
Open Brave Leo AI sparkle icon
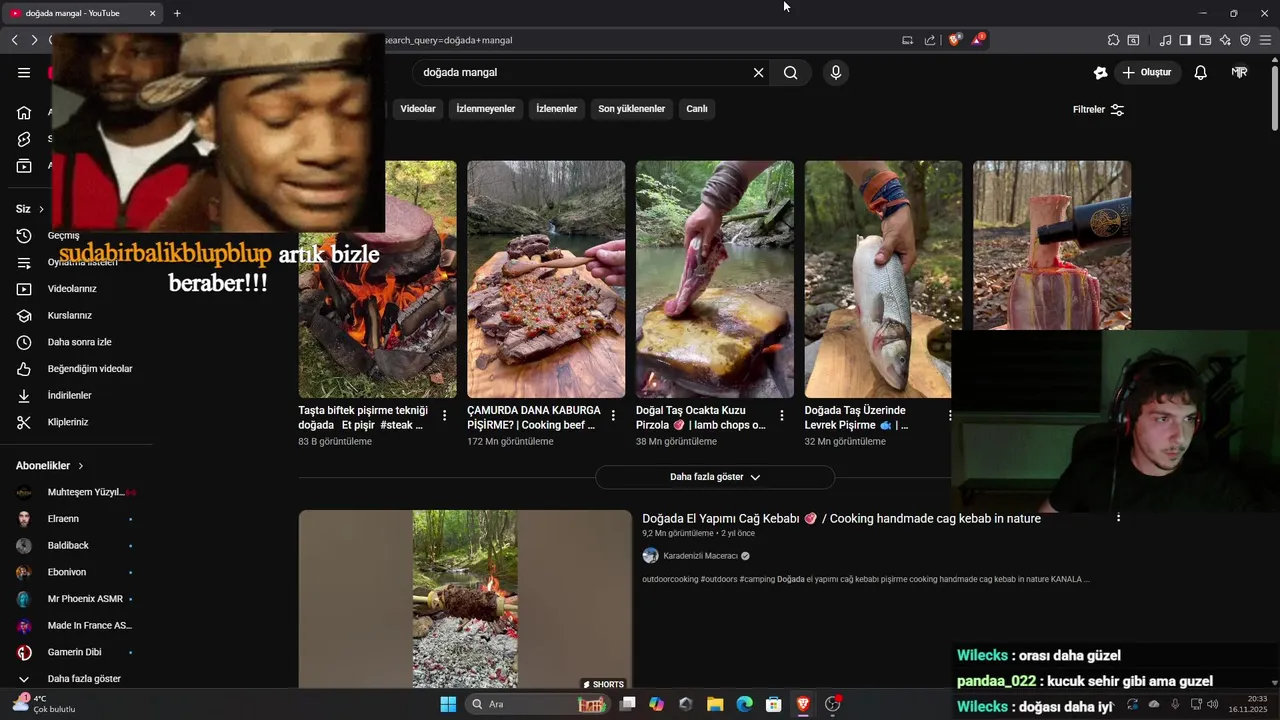[x=1225, y=40]
